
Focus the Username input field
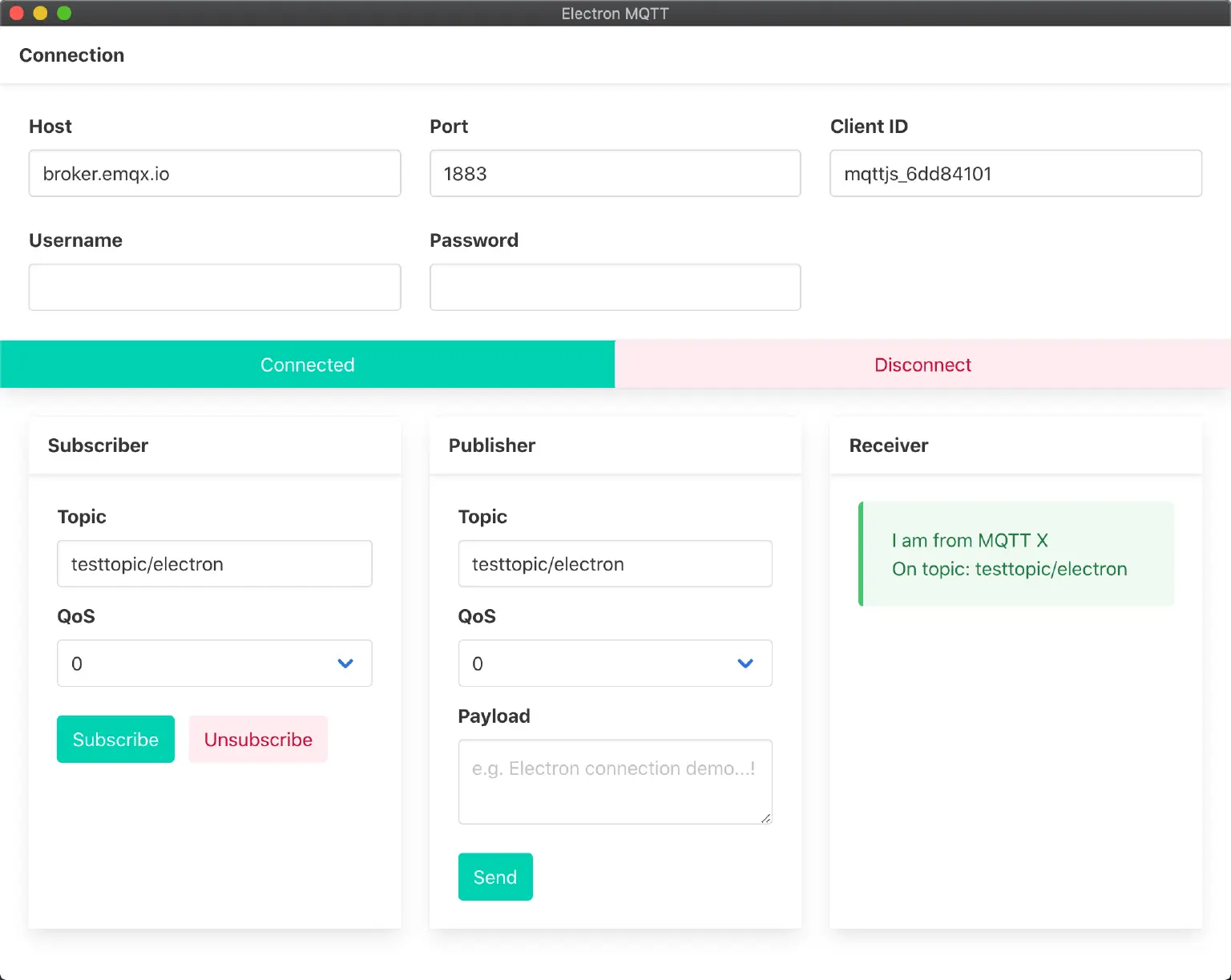click(214, 287)
